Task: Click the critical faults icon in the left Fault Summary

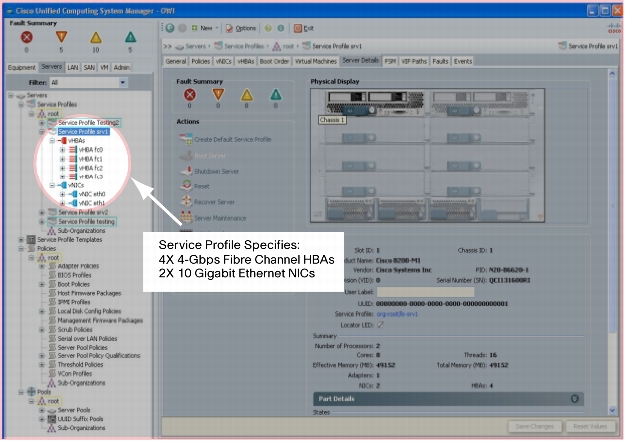Action: click(27, 37)
